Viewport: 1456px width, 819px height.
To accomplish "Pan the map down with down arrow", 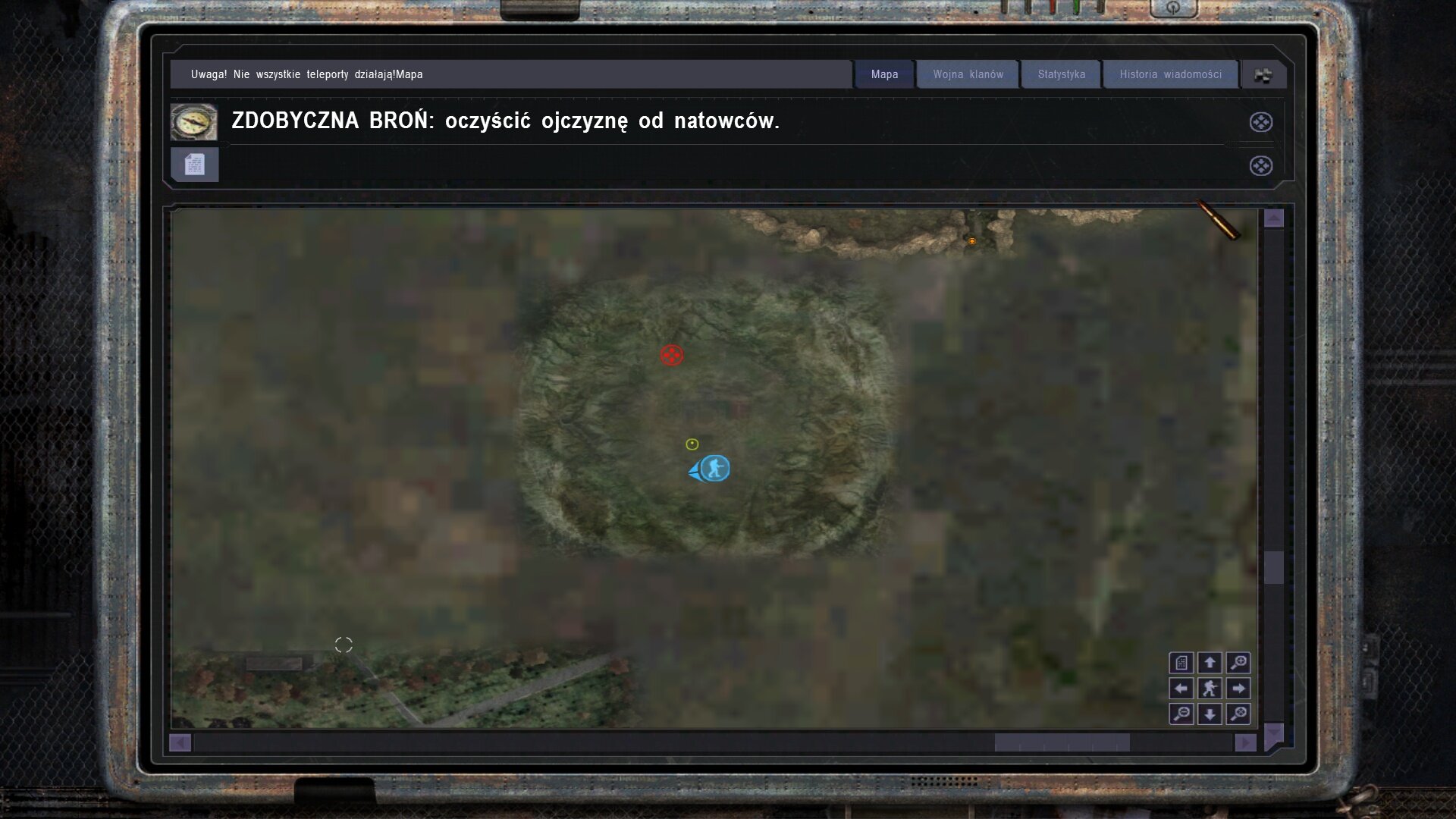I will pos(1210,714).
